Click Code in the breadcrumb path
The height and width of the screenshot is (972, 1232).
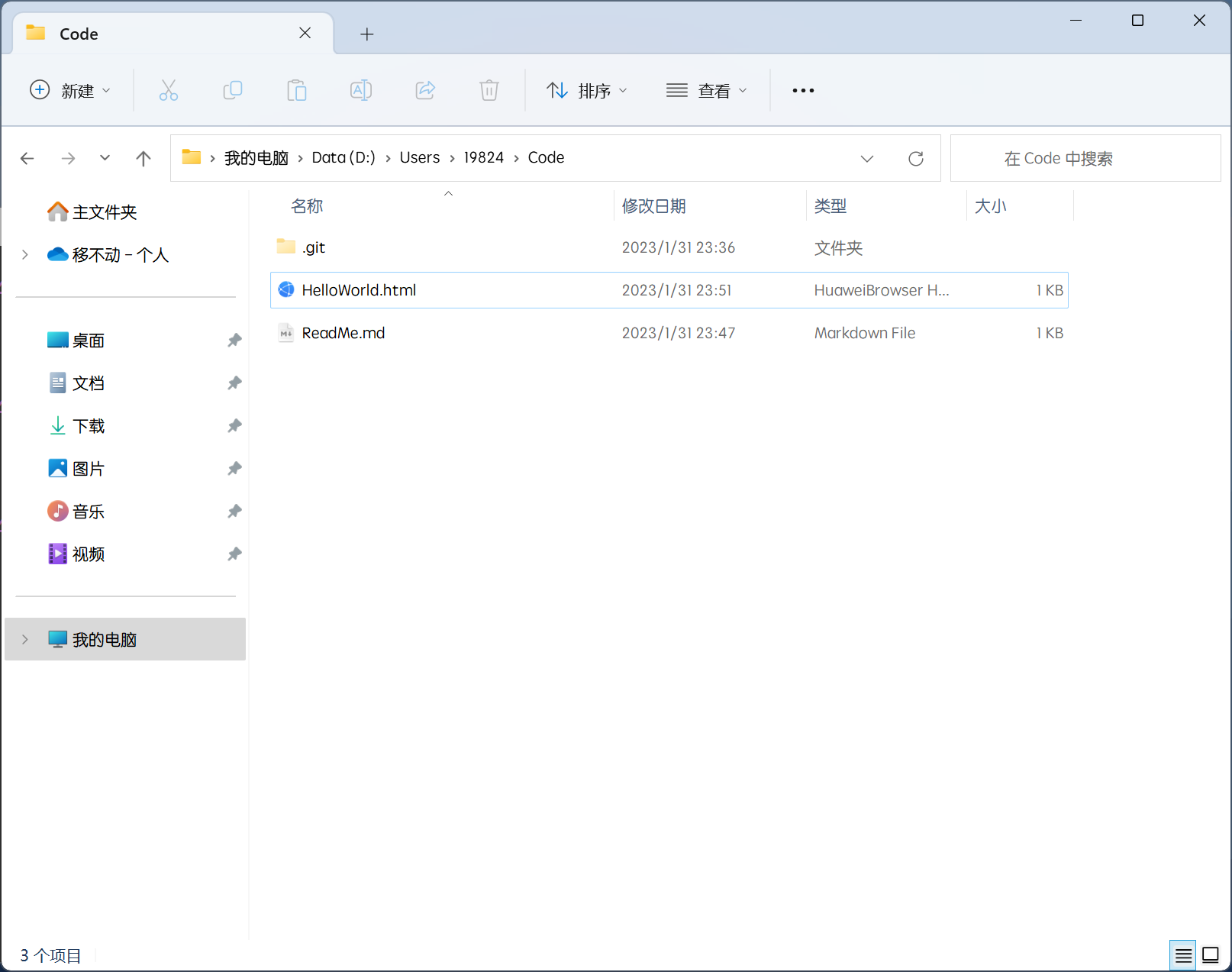click(x=547, y=158)
